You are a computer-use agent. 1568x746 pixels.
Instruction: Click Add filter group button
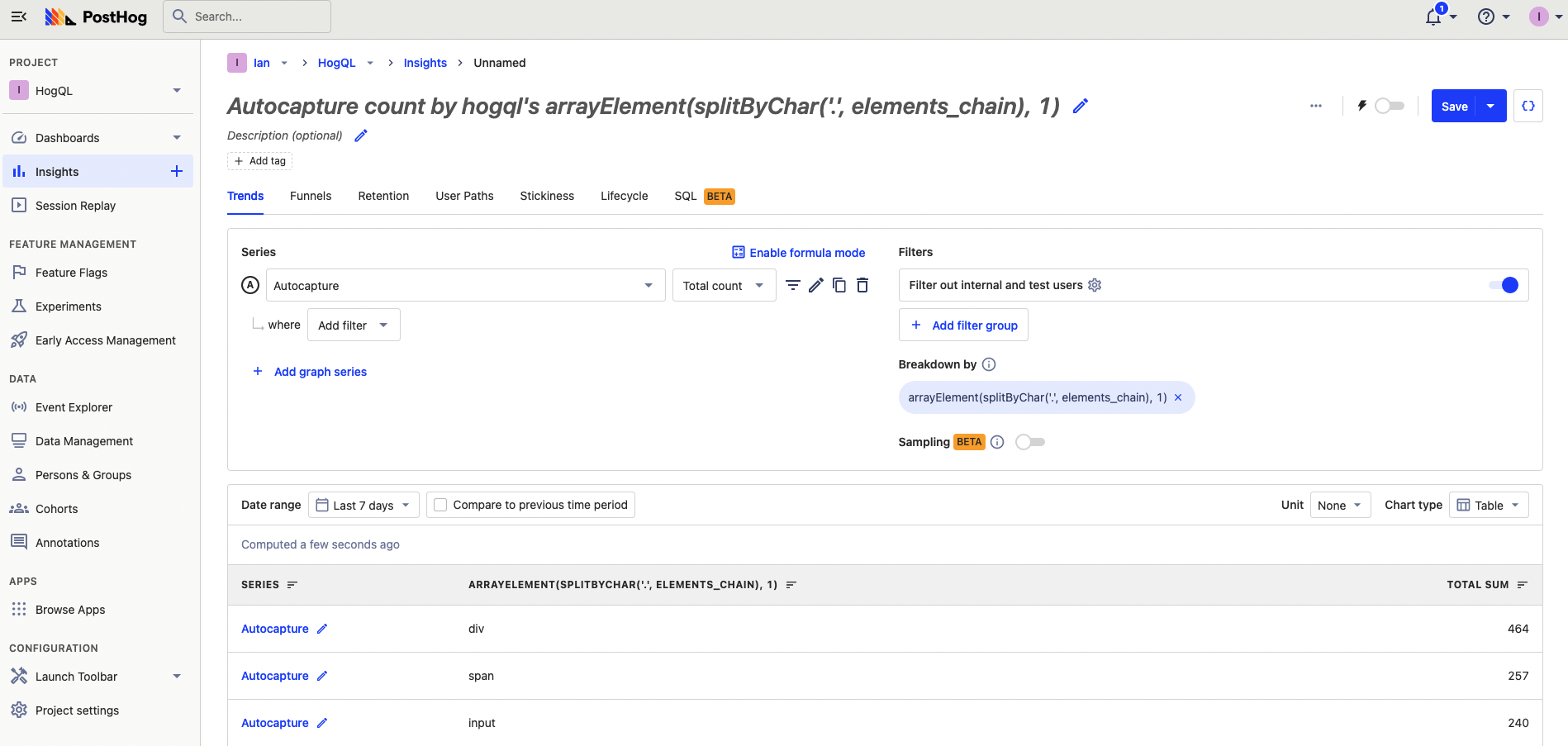(x=963, y=325)
